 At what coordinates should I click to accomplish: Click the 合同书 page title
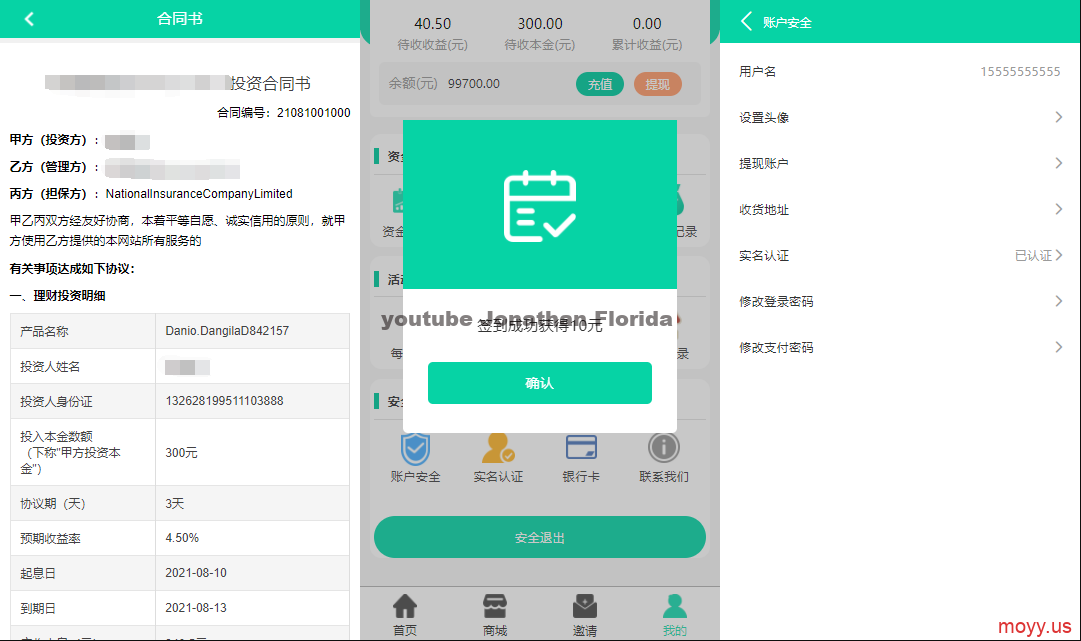[x=180, y=19]
